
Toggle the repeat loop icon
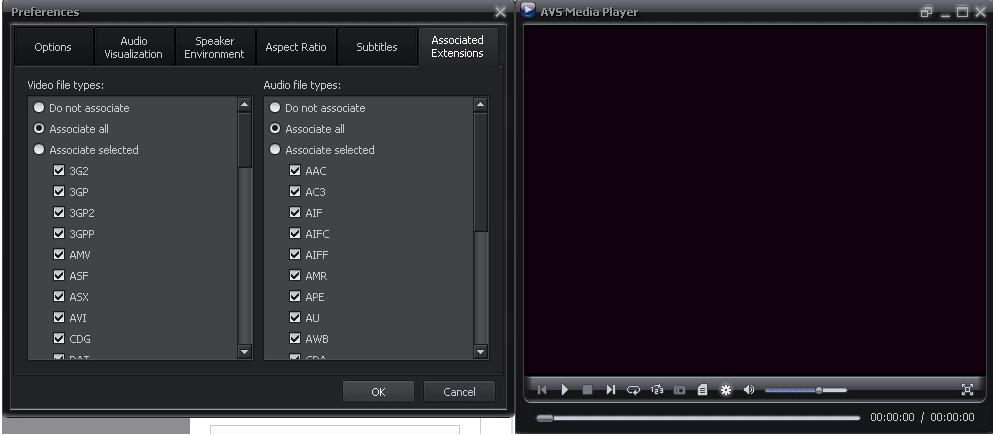click(633, 390)
